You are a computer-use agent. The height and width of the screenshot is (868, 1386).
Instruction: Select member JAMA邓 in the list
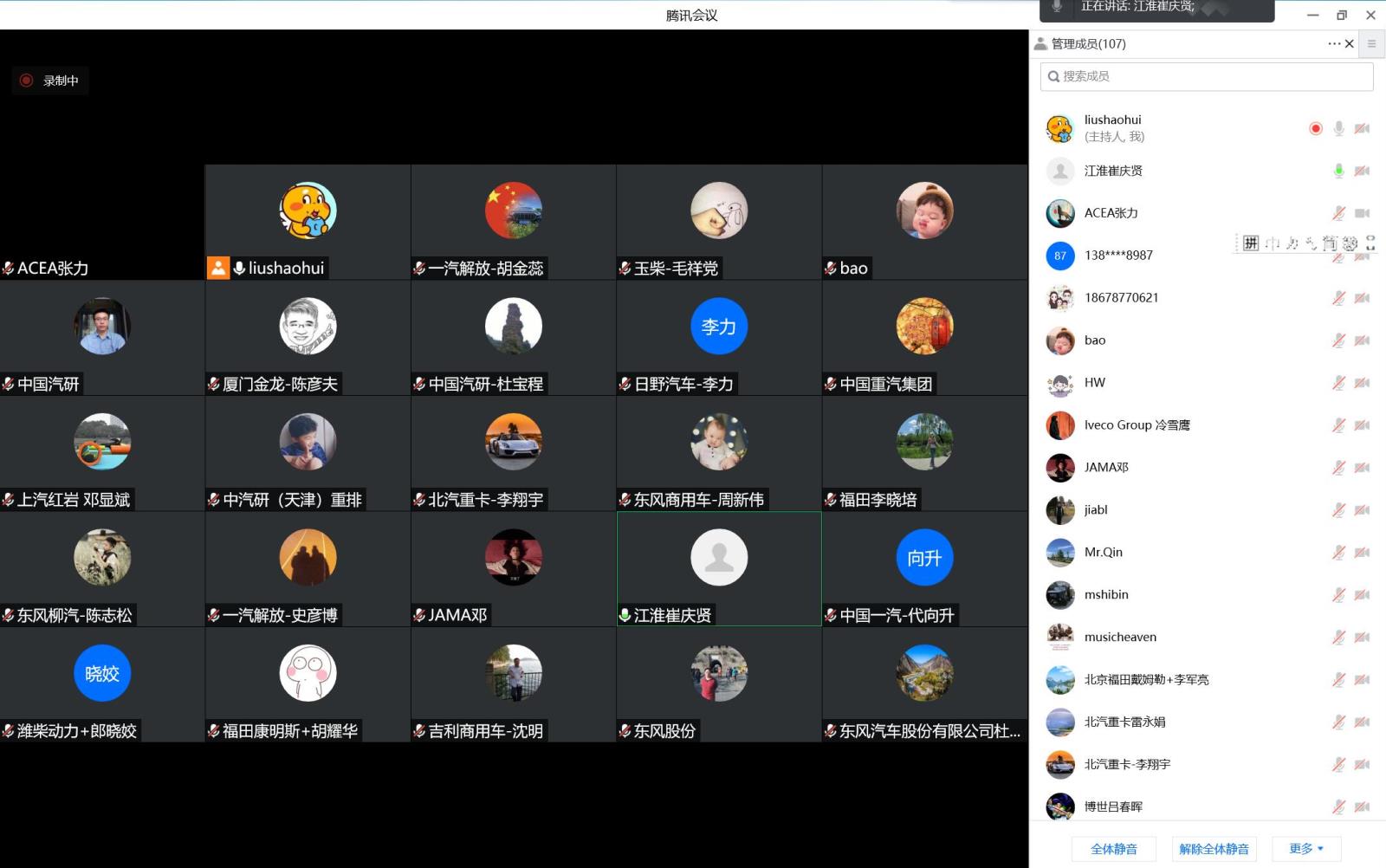pyautogui.click(x=1106, y=468)
